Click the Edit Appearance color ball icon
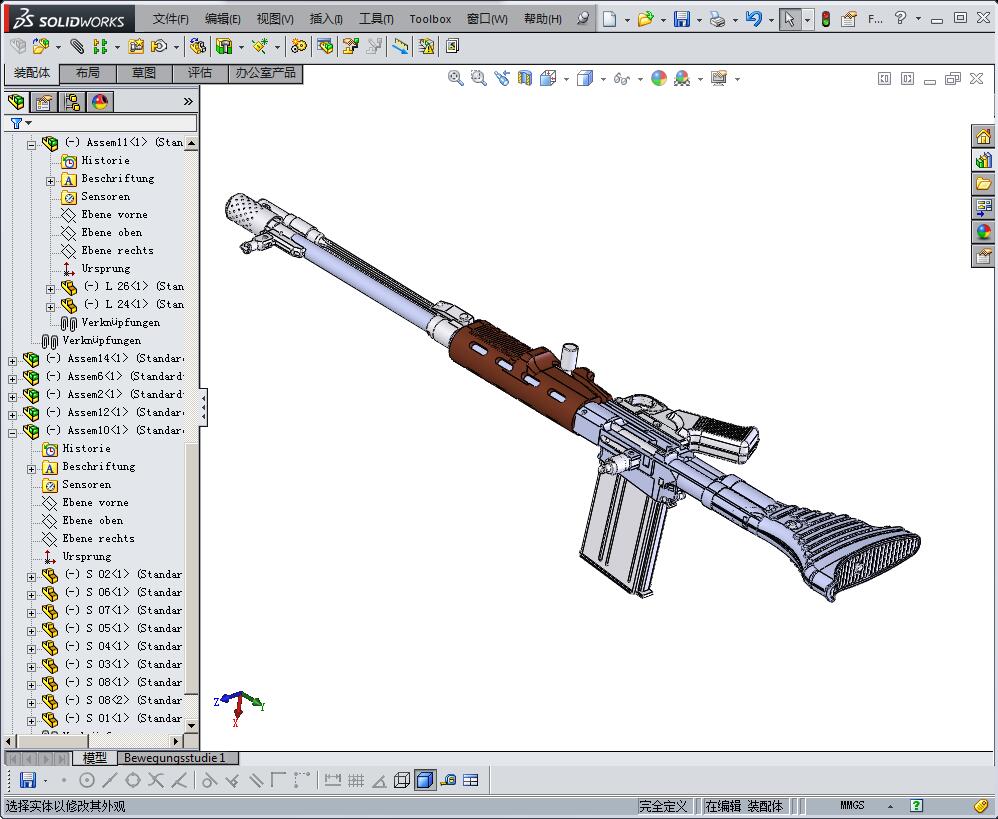This screenshot has width=998, height=819. tap(658, 78)
